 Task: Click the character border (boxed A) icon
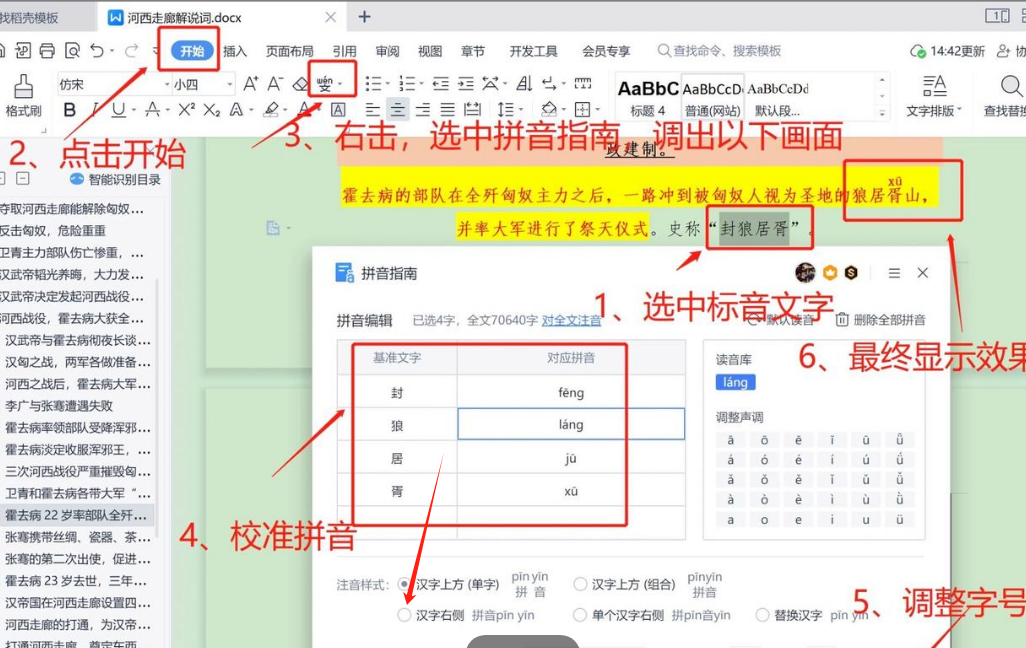[x=338, y=110]
